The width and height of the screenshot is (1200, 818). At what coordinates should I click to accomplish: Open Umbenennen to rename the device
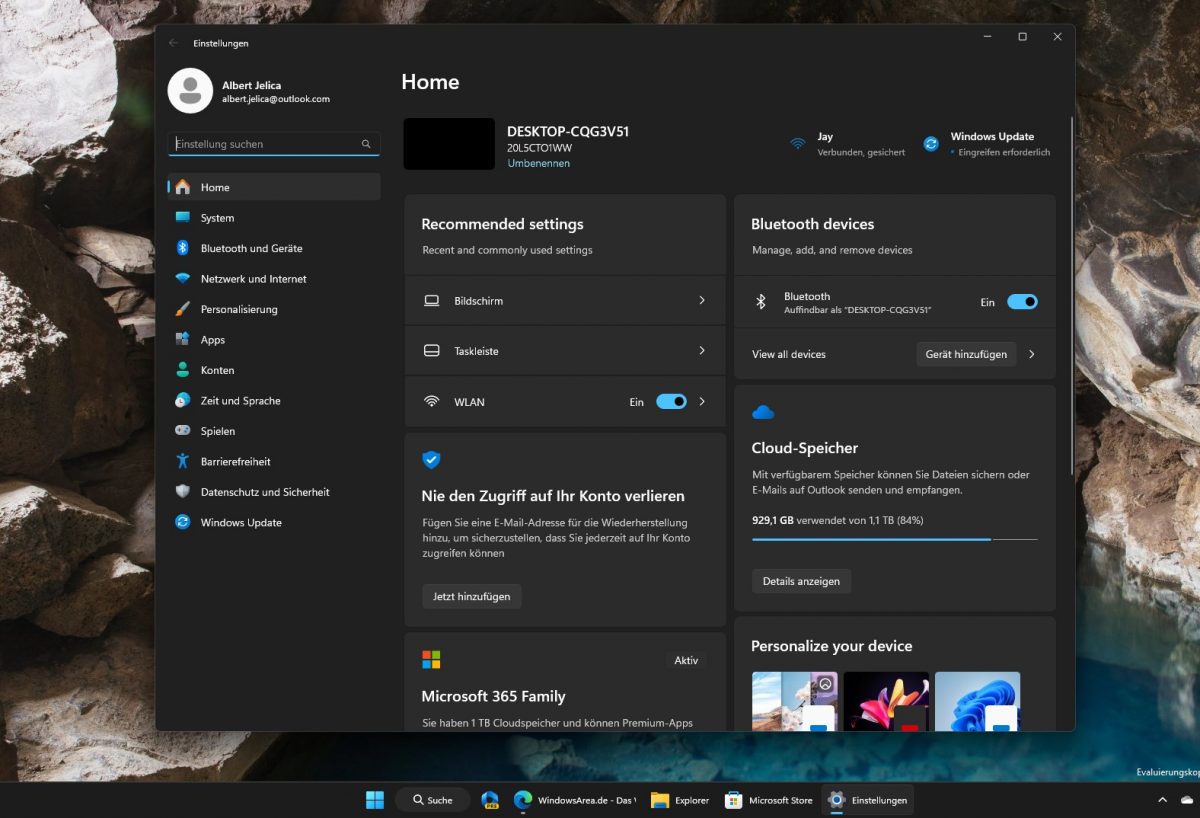click(x=539, y=163)
